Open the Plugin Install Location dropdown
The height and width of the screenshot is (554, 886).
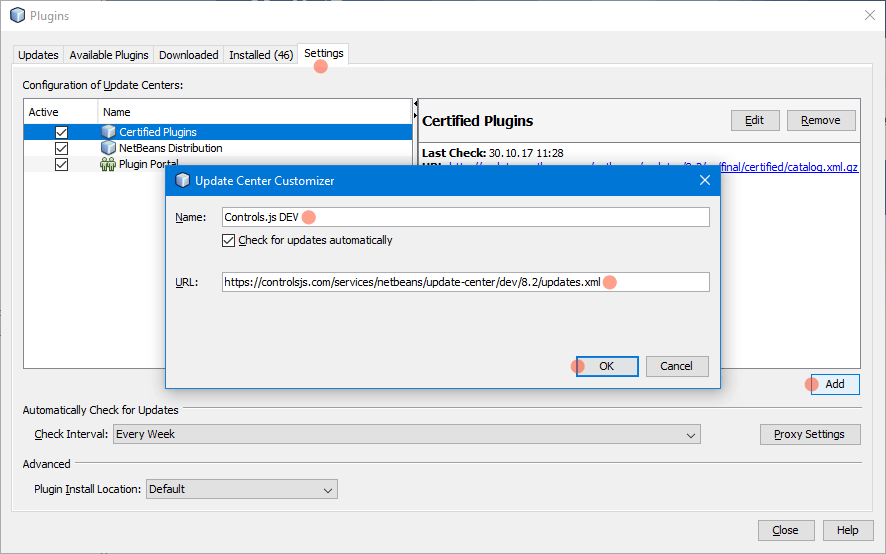click(x=242, y=489)
